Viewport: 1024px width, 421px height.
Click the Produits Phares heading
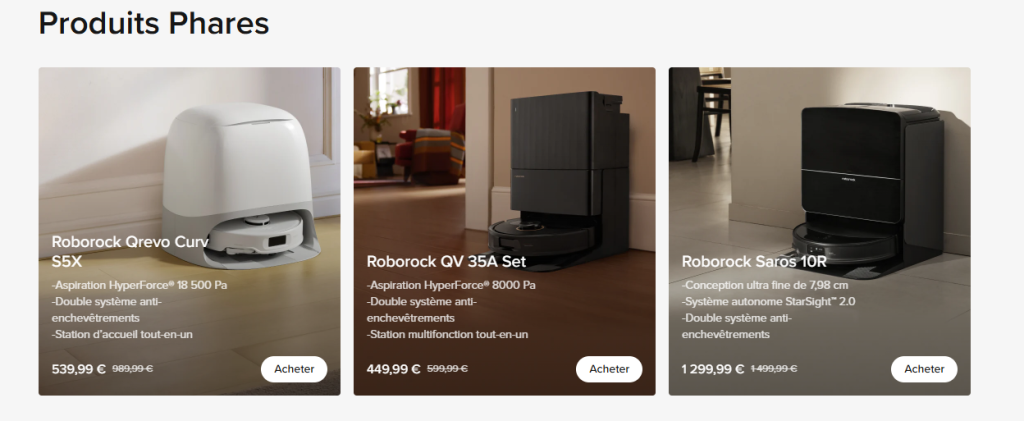[154, 23]
